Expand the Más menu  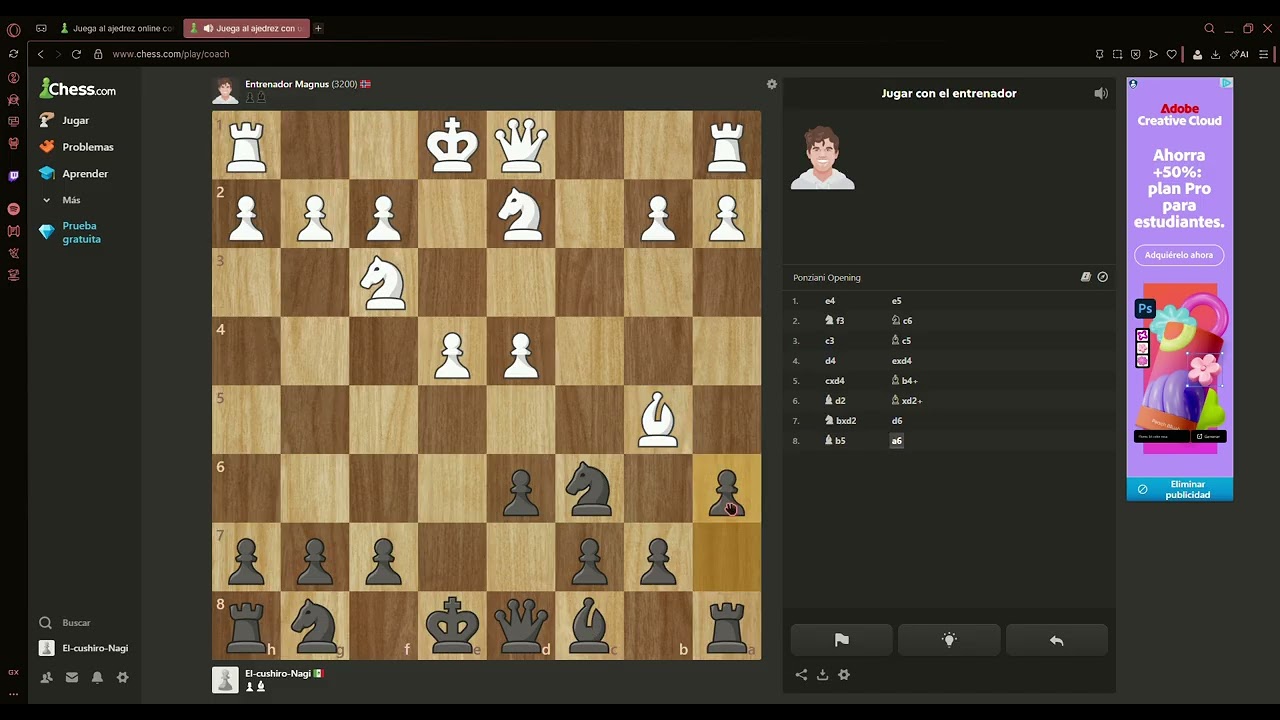[60, 200]
